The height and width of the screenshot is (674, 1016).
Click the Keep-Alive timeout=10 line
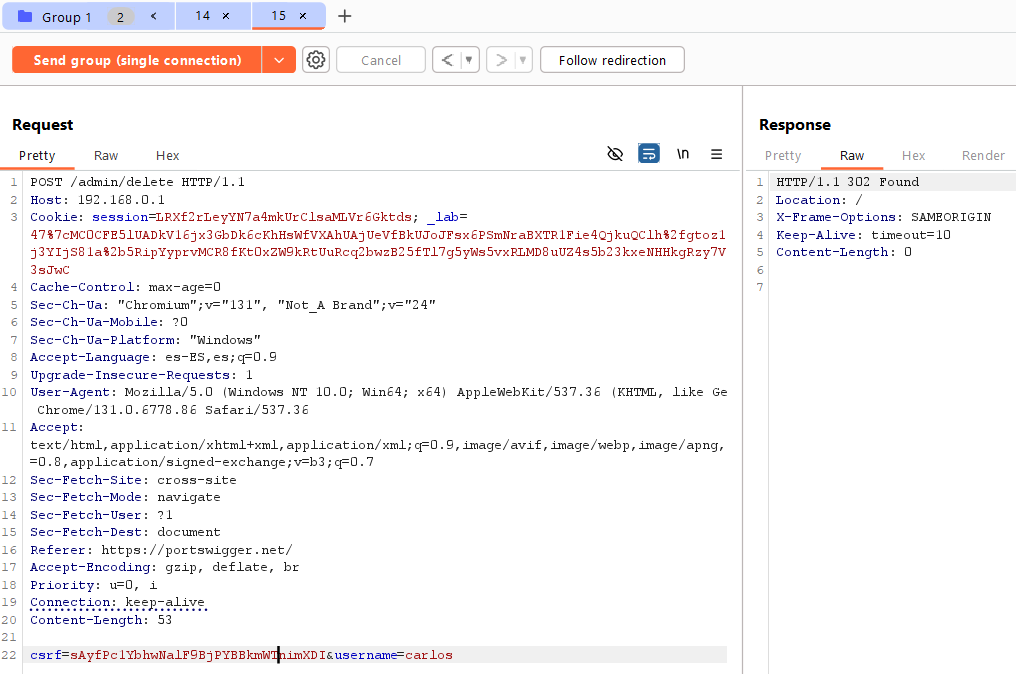(x=863, y=235)
